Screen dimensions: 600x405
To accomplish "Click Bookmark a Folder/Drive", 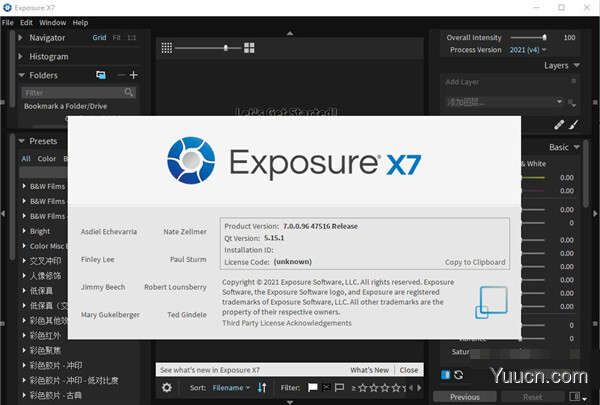I will point(65,106).
